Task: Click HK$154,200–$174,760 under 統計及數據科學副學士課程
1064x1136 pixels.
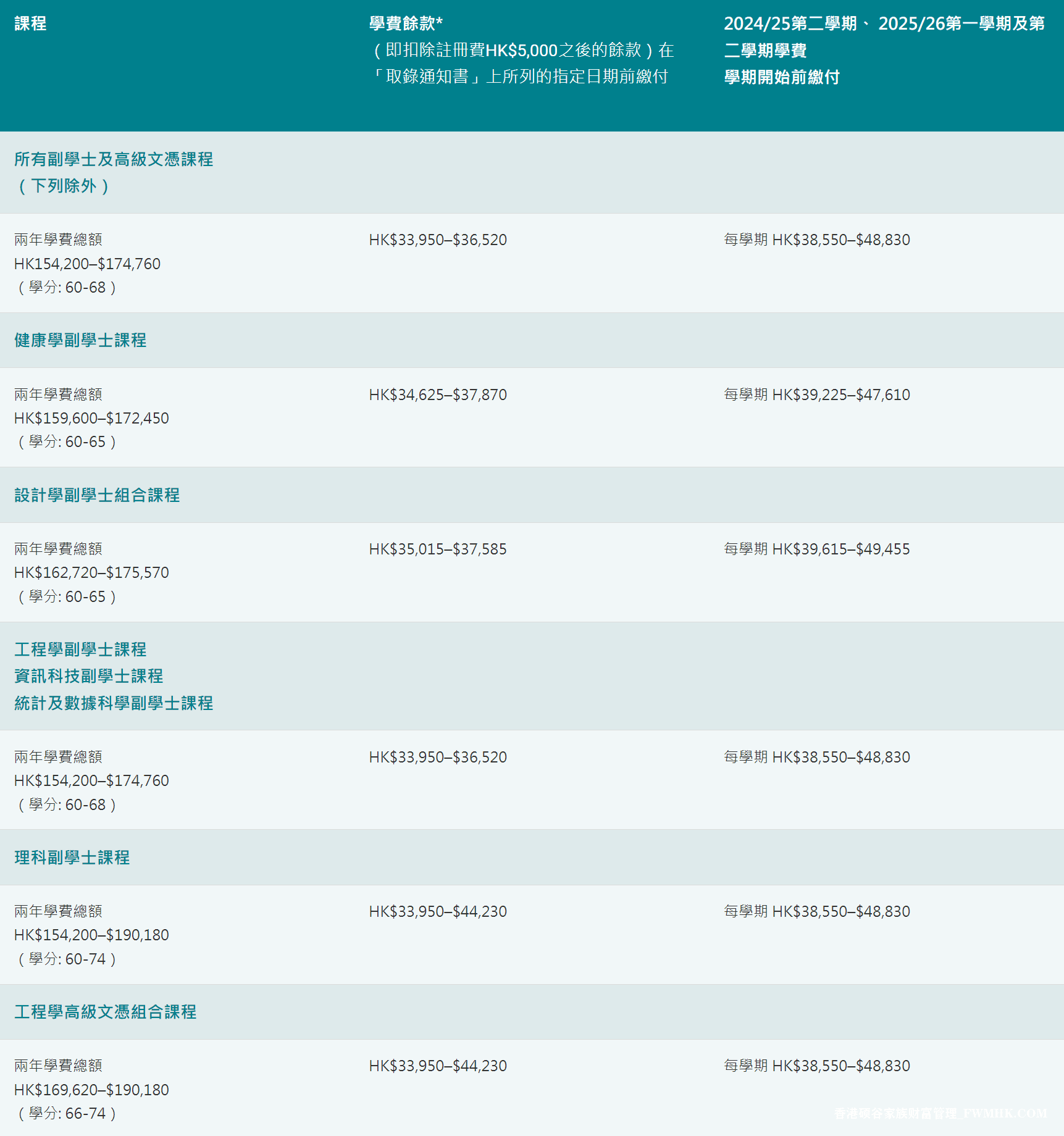Action: (x=91, y=780)
